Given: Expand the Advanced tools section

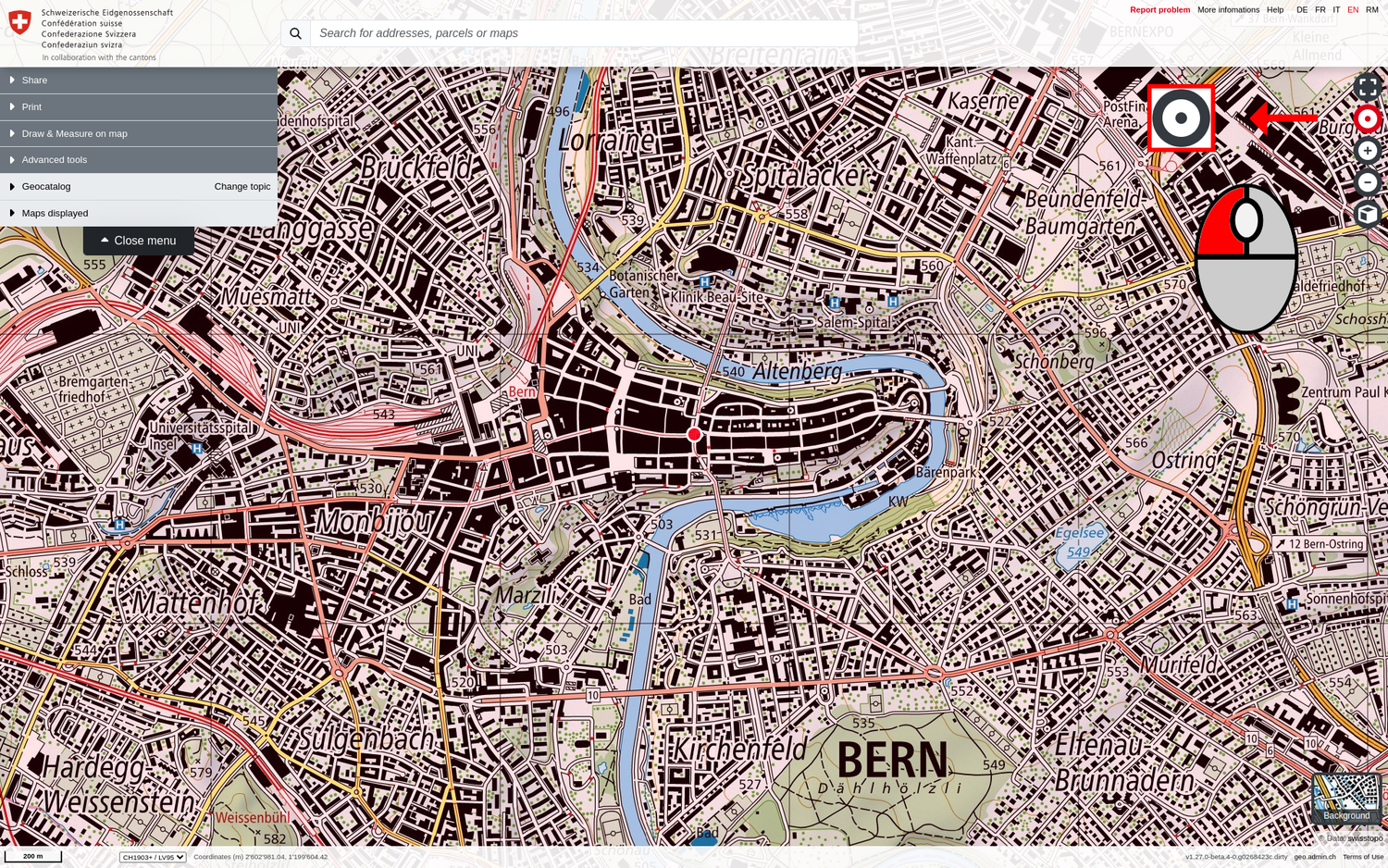Looking at the screenshot, I should point(56,159).
